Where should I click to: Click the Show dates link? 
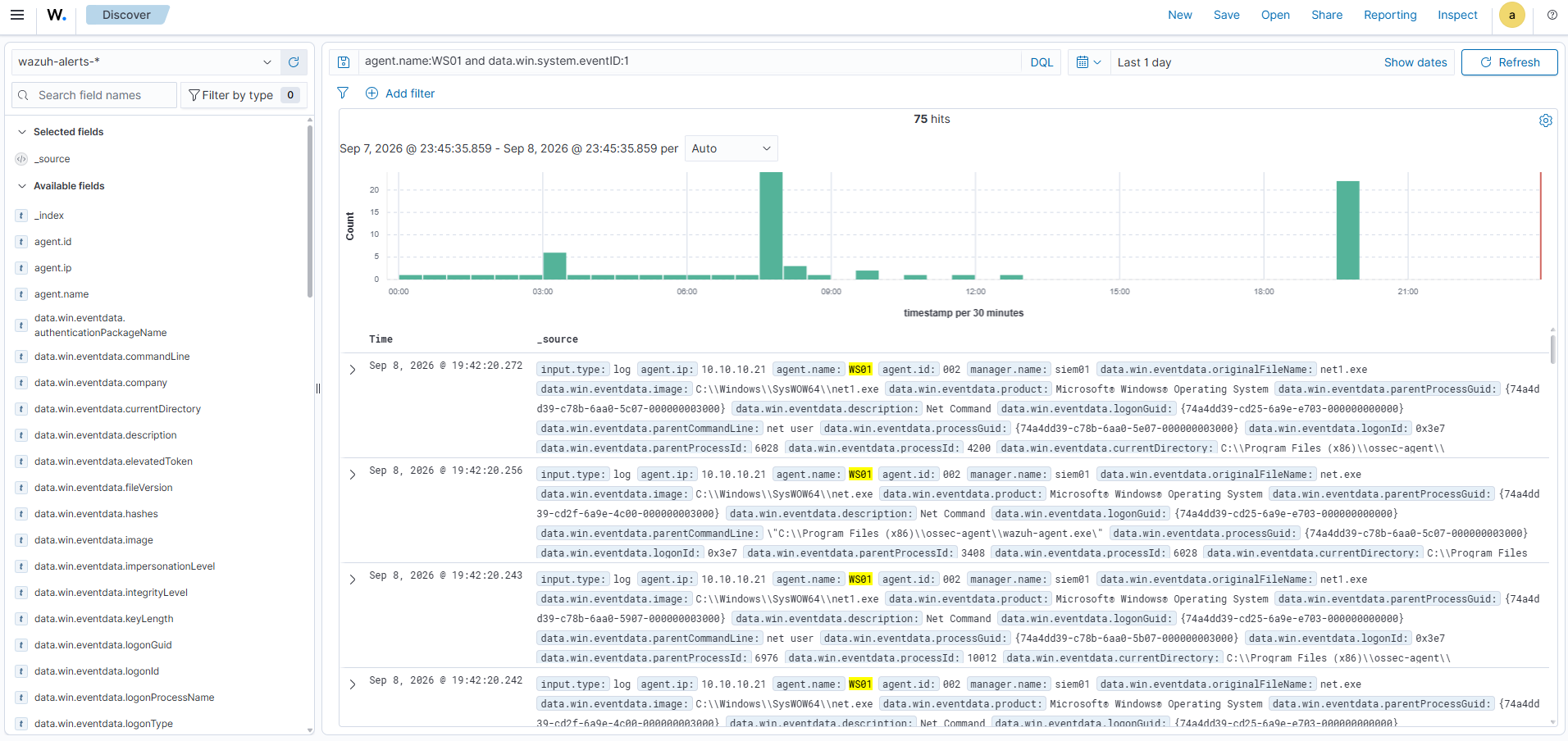point(1415,62)
